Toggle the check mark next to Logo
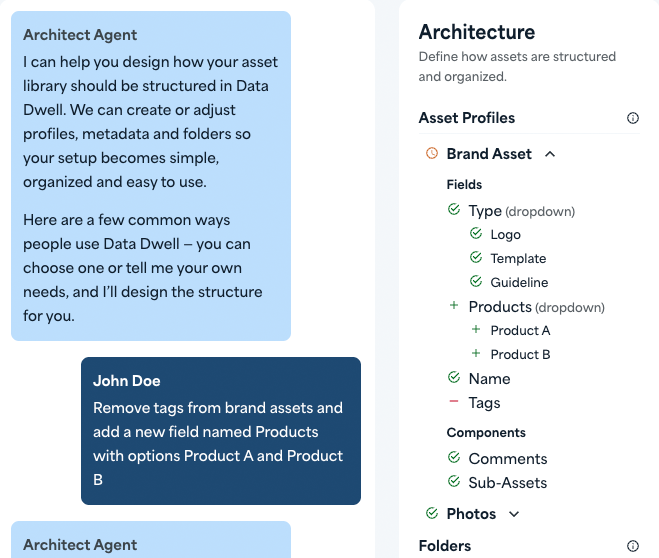This screenshot has width=659, height=558. [476, 234]
